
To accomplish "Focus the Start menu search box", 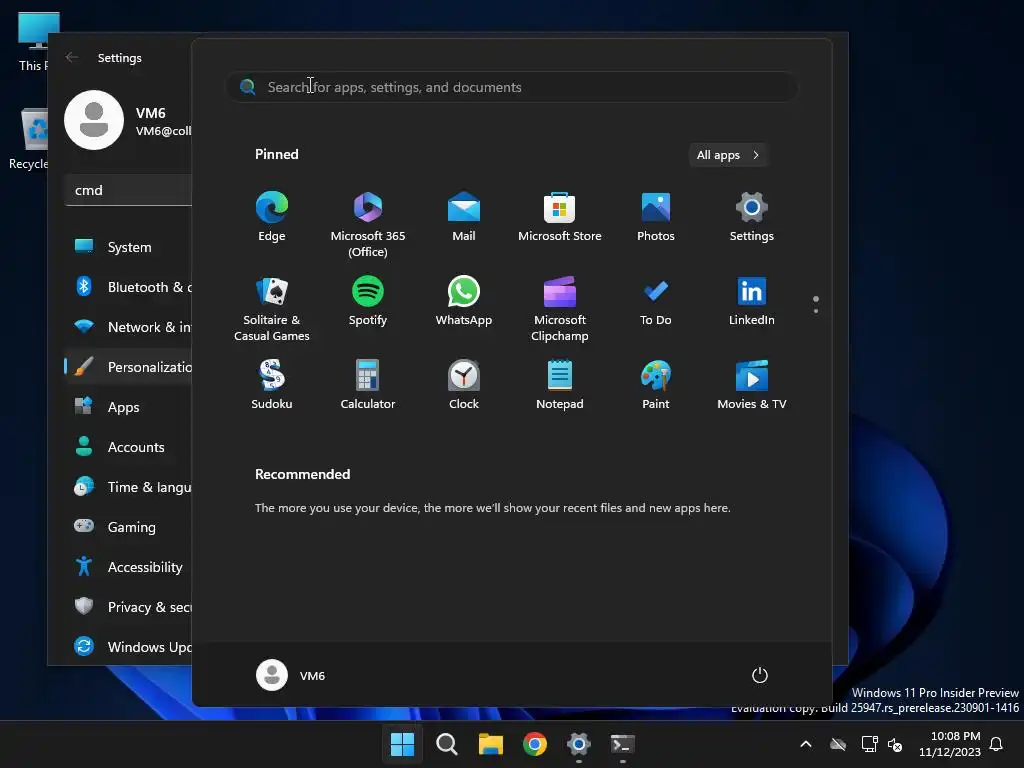I will (512, 87).
